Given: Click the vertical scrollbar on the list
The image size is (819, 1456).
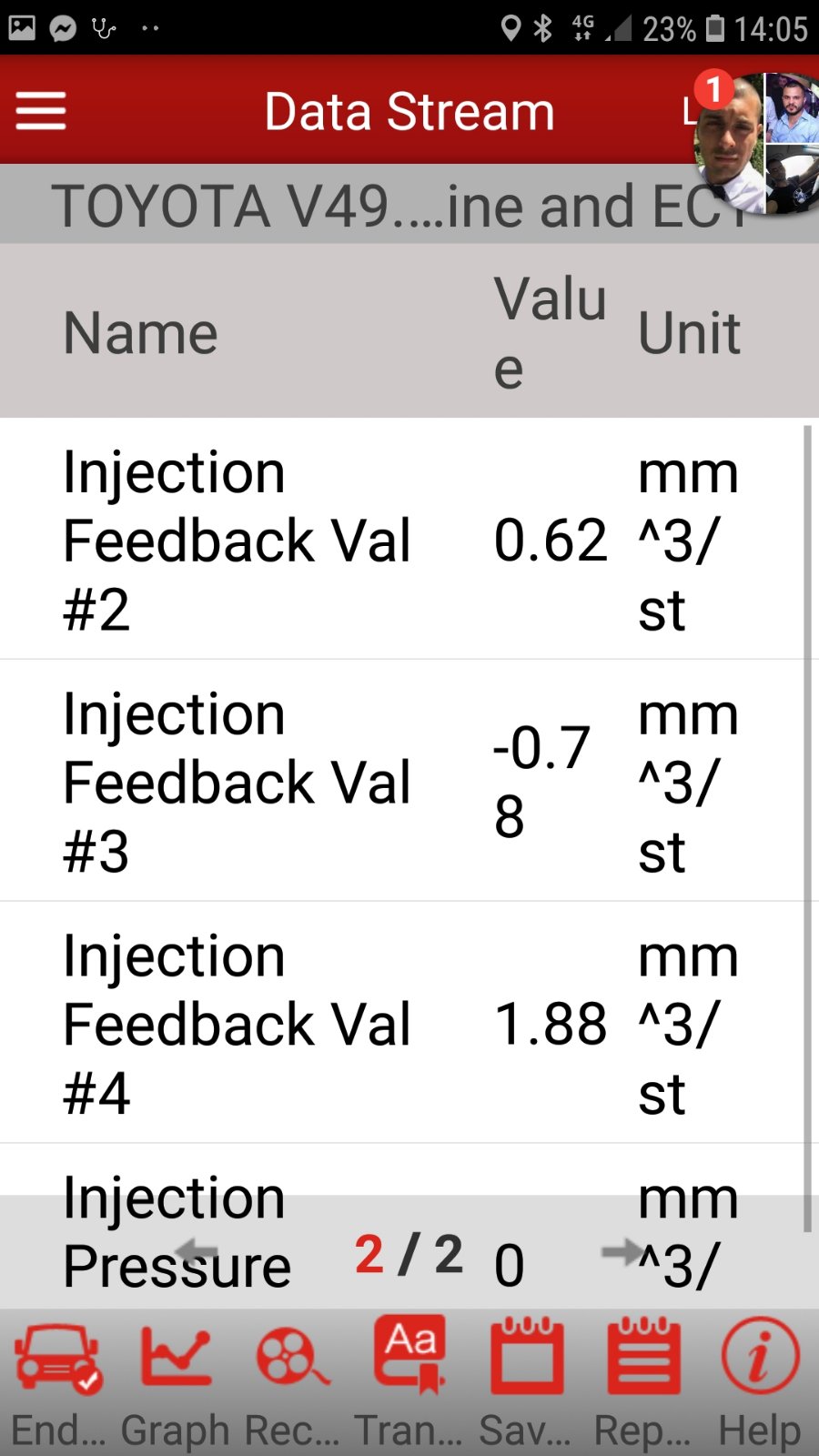Looking at the screenshot, I should pyautogui.click(x=806, y=828).
